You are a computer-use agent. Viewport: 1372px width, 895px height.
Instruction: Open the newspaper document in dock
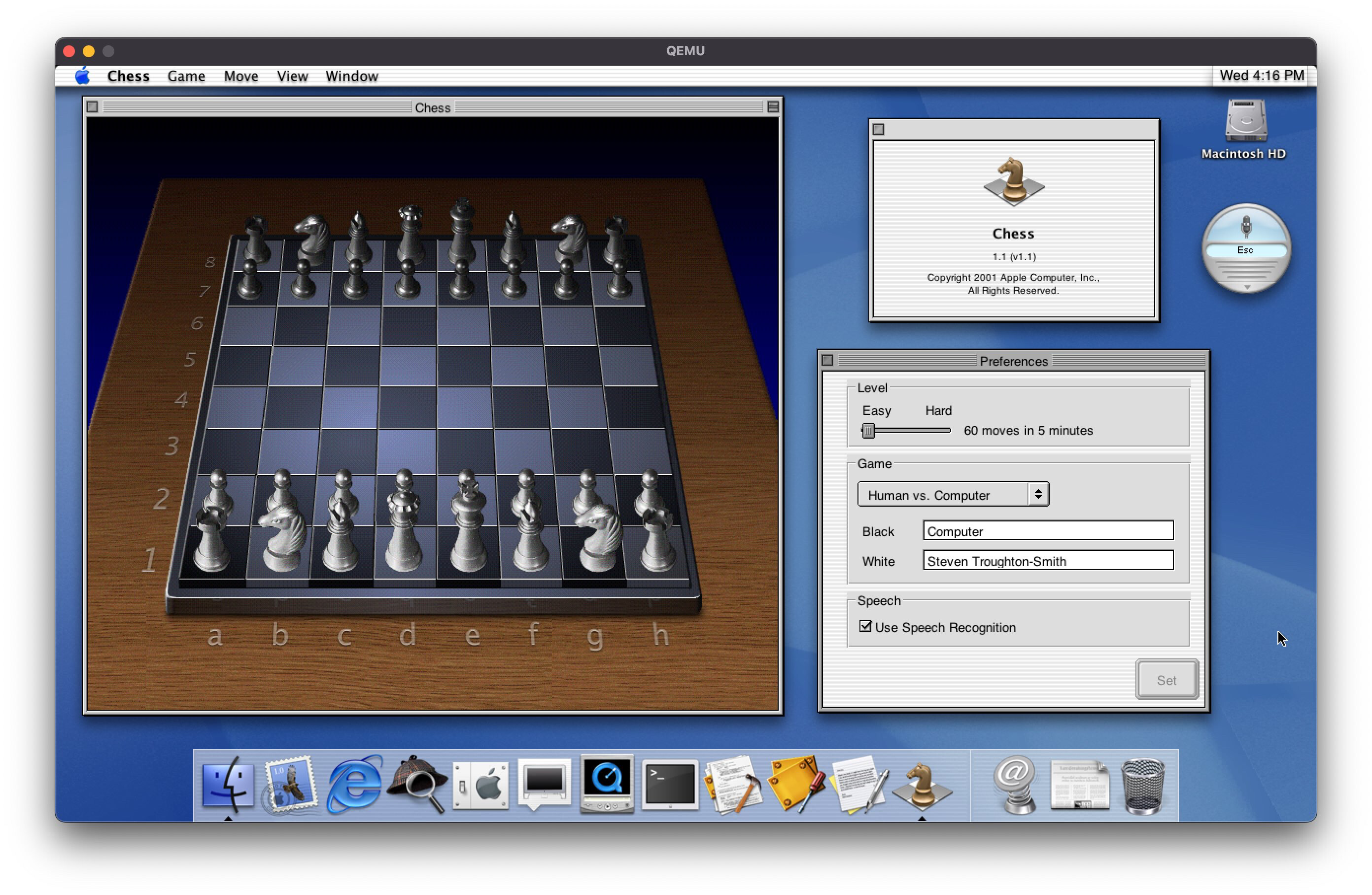point(1079,785)
